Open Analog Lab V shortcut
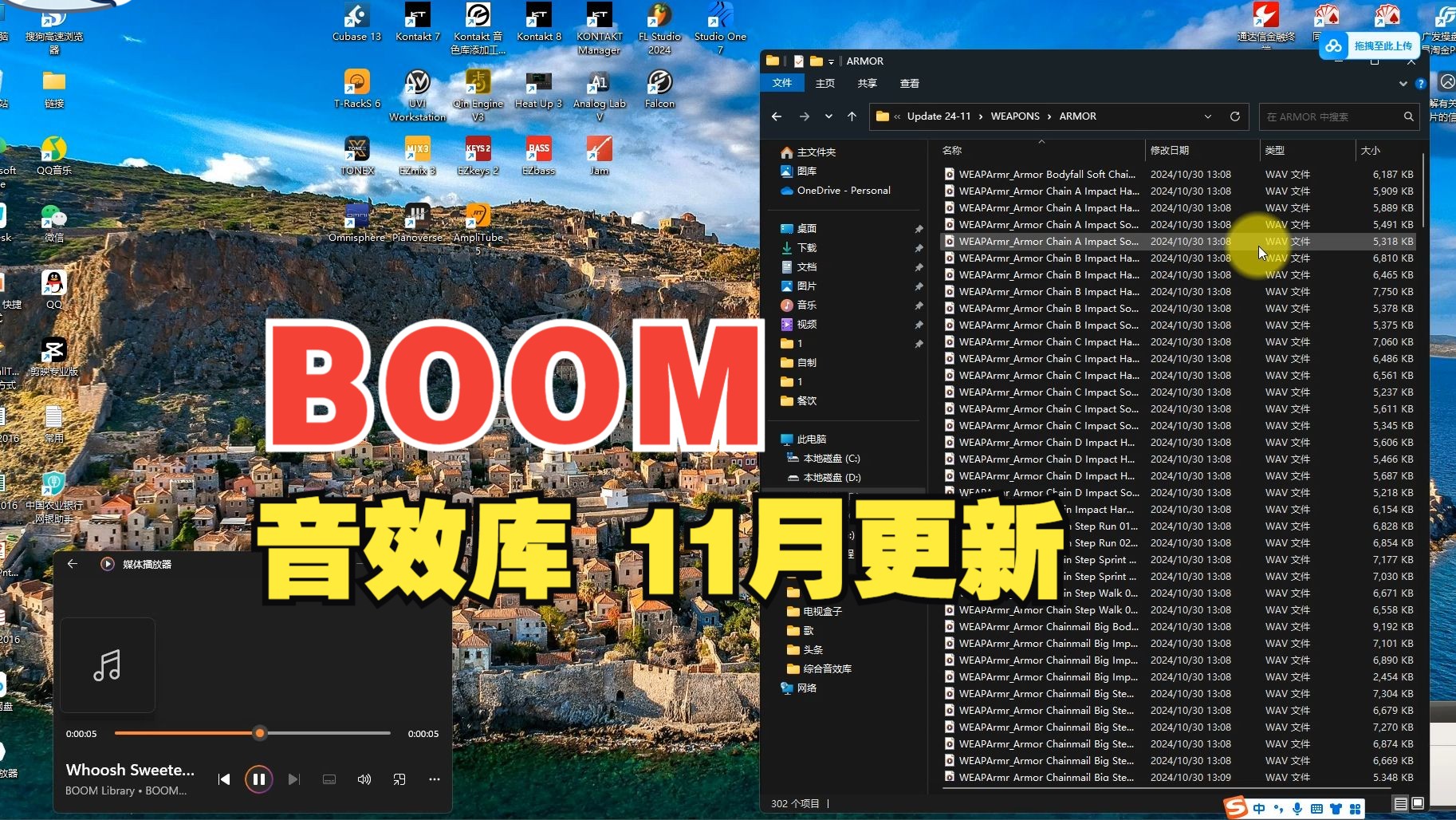 [599, 96]
